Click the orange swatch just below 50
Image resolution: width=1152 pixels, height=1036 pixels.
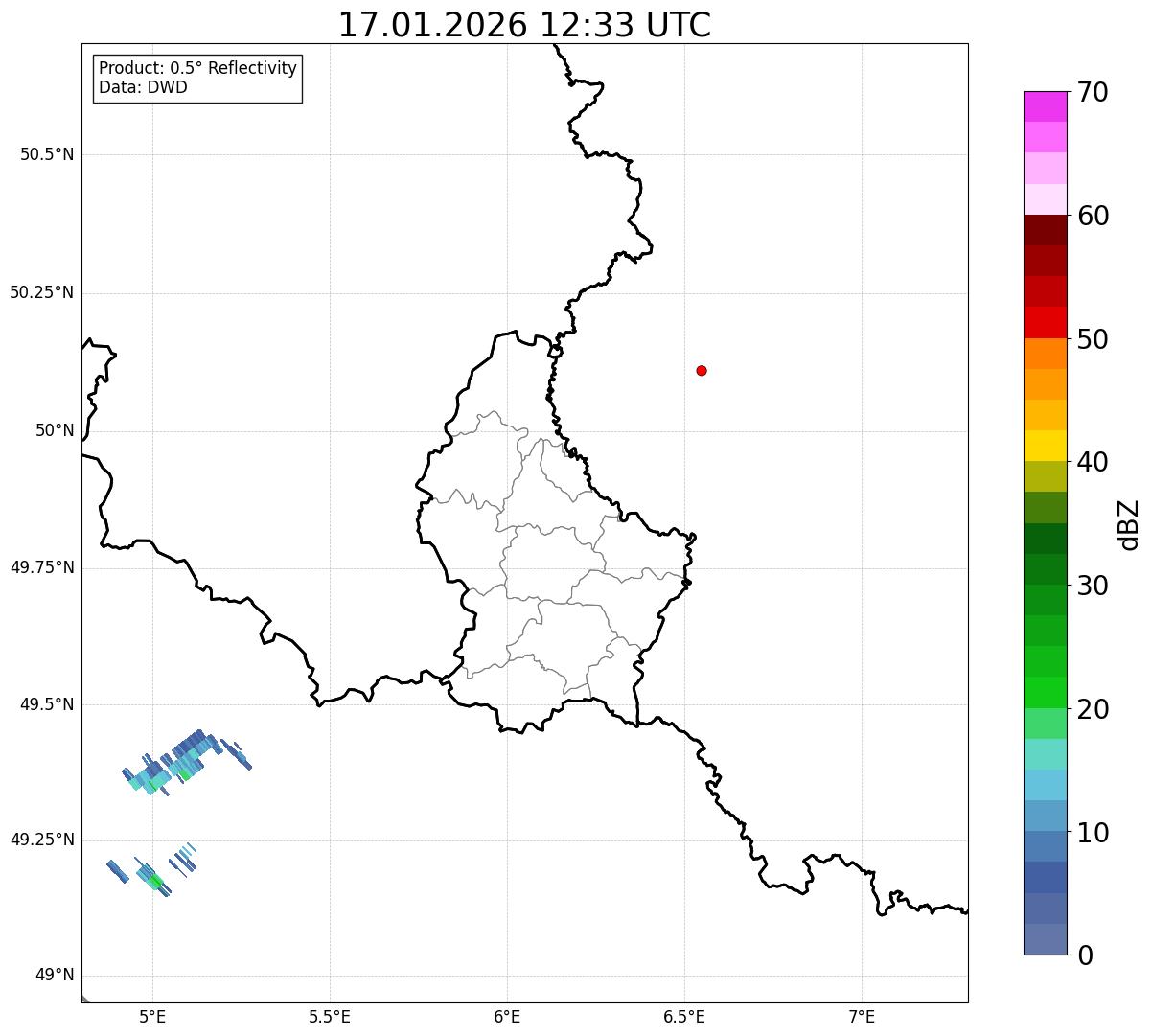pyautogui.click(x=1045, y=354)
